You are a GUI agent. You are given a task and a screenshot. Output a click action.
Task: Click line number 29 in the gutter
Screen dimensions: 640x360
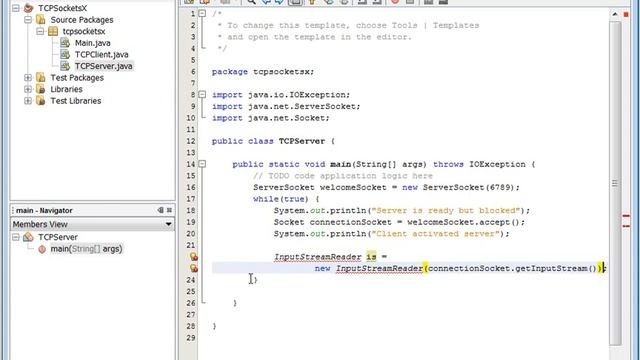pos(191,338)
